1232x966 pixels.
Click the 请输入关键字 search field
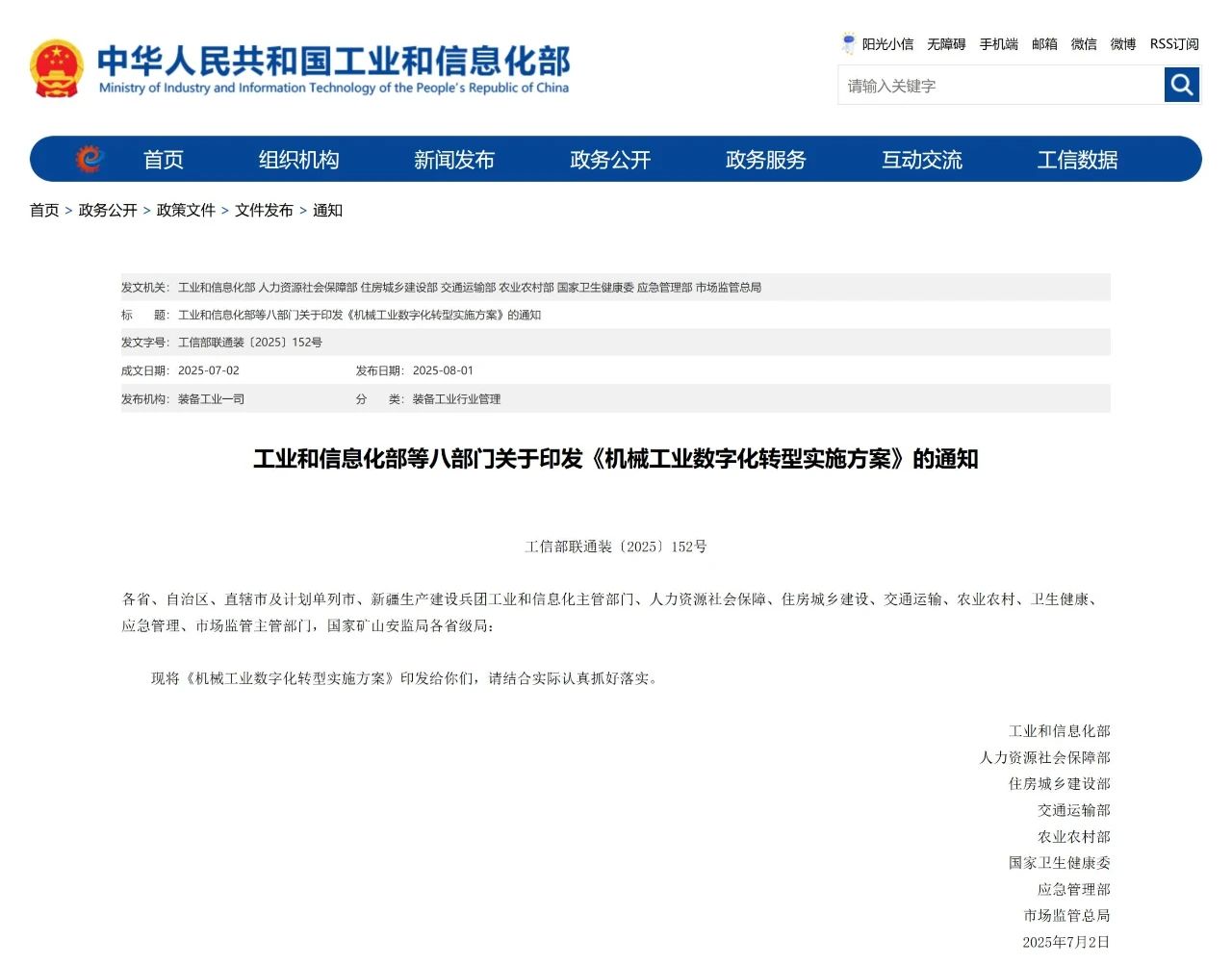click(1001, 86)
